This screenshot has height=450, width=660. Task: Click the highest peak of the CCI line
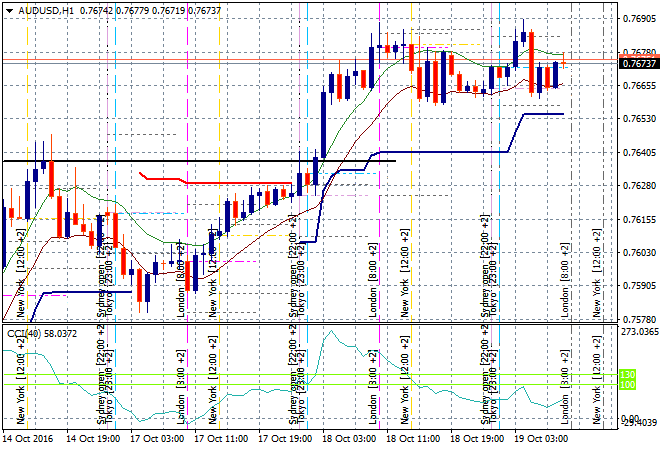click(324, 336)
